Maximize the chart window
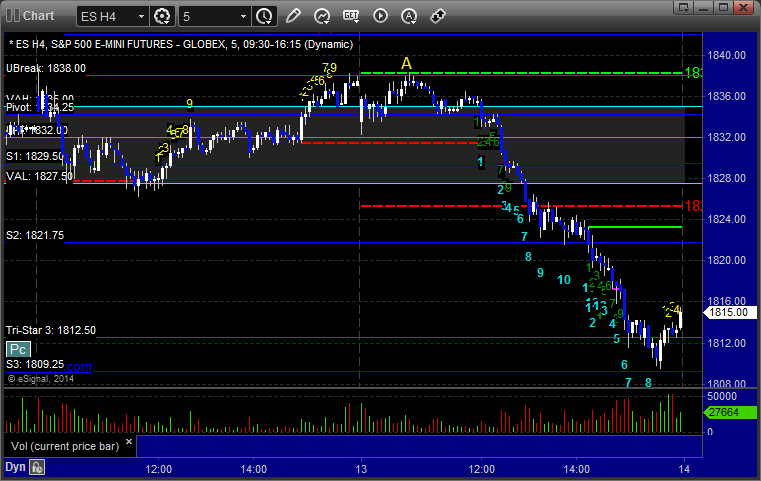The image size is (761, 481). (x=723, y=7)
